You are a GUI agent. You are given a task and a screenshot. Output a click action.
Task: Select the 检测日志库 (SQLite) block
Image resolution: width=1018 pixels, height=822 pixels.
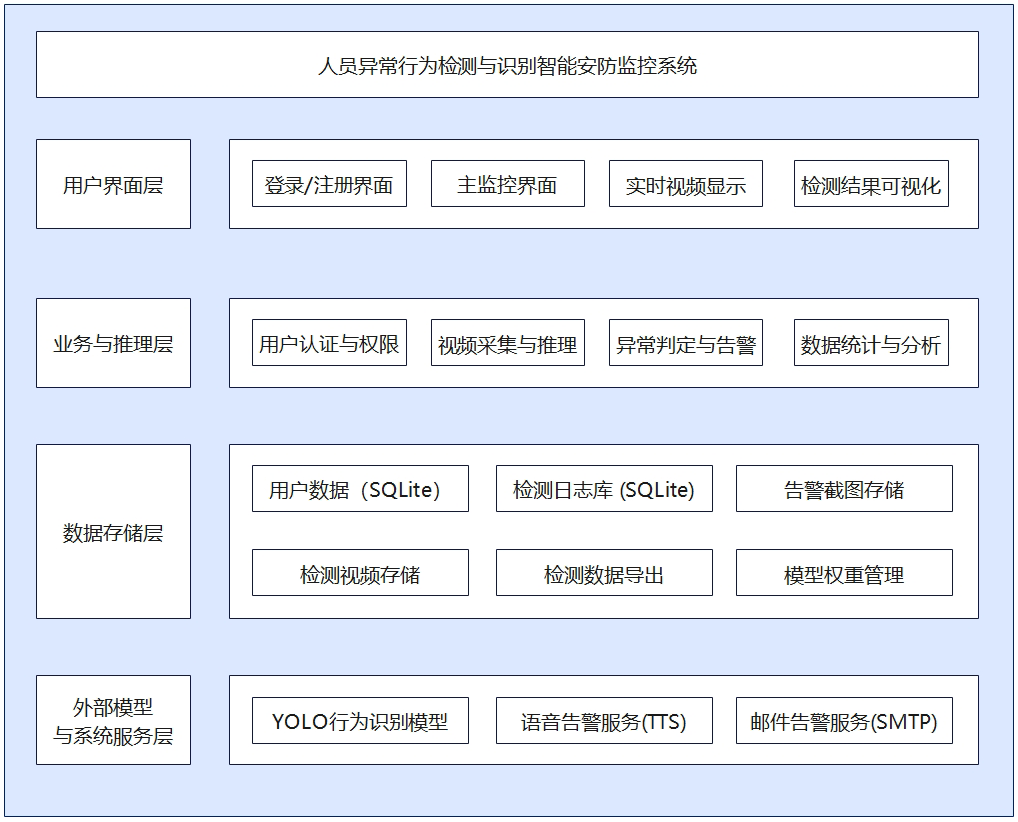click(x=604, y=489)
